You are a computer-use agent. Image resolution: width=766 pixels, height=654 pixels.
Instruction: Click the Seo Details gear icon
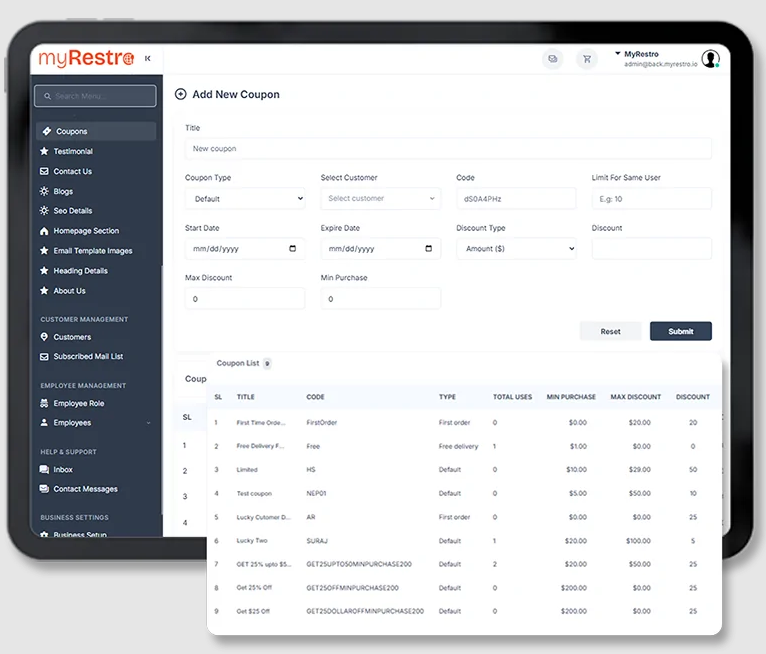(44, 211)
